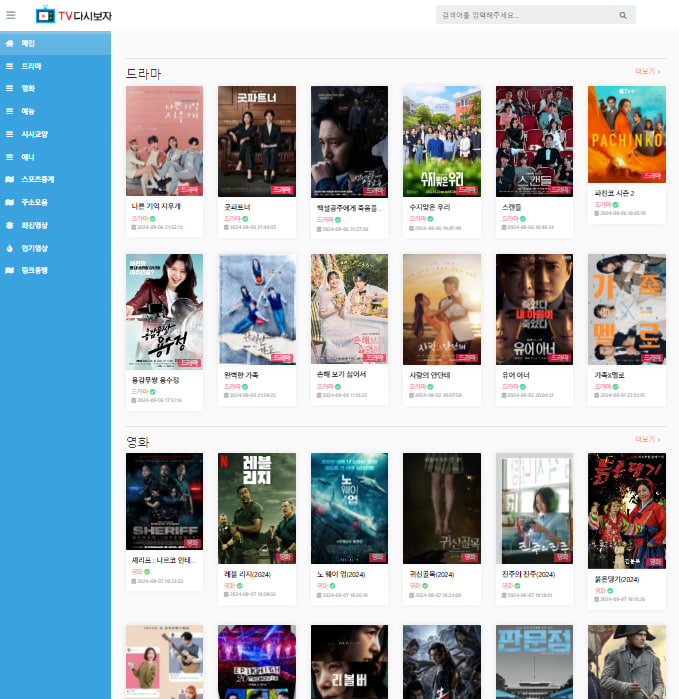Screen dimensions: 679x699
Task: Click 드라마 category tag under 완벽한 가족
Action: [232, 387]
